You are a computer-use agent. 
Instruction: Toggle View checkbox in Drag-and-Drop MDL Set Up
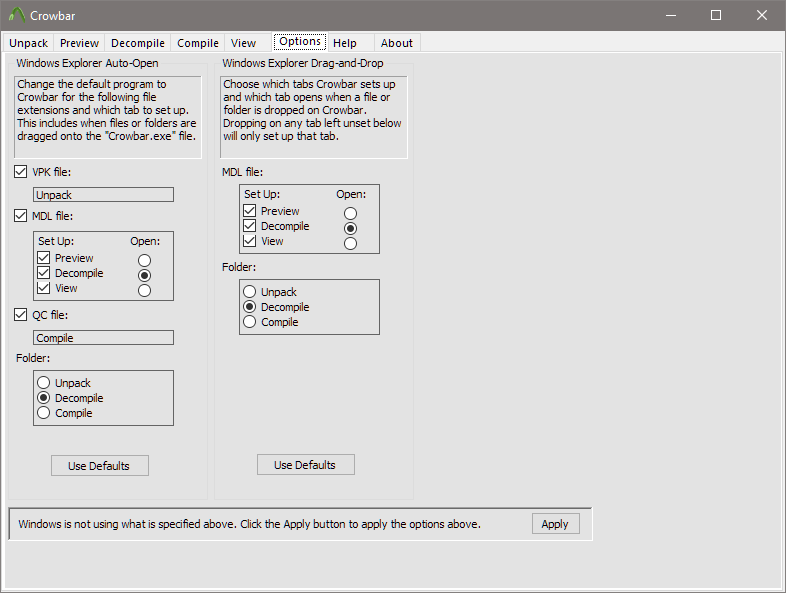(x=250, y=241)
